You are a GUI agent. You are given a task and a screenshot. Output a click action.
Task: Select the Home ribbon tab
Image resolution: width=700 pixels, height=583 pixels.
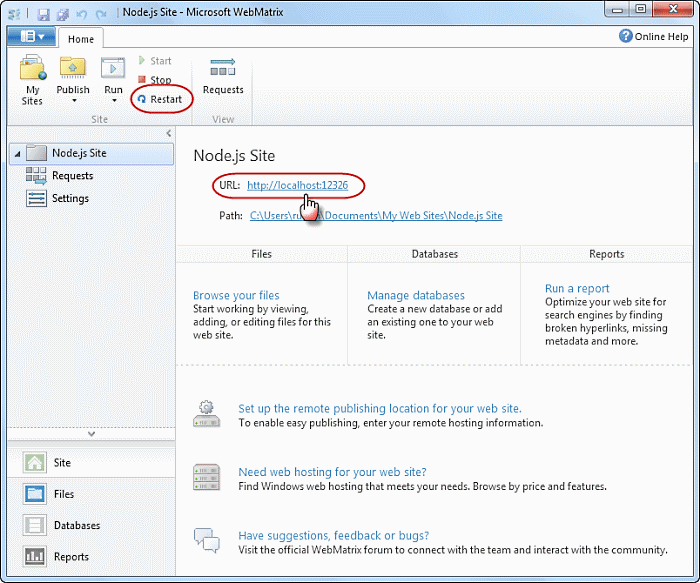[81, 39]
